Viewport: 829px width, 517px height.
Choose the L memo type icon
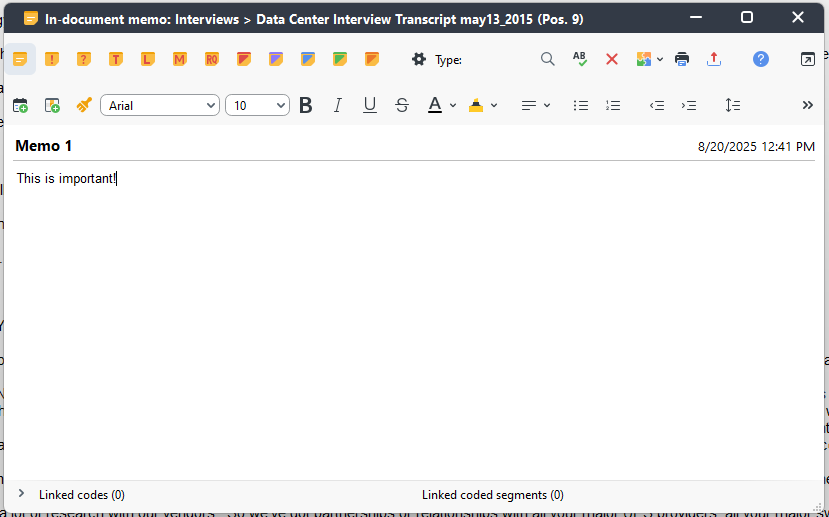(148, 59)
